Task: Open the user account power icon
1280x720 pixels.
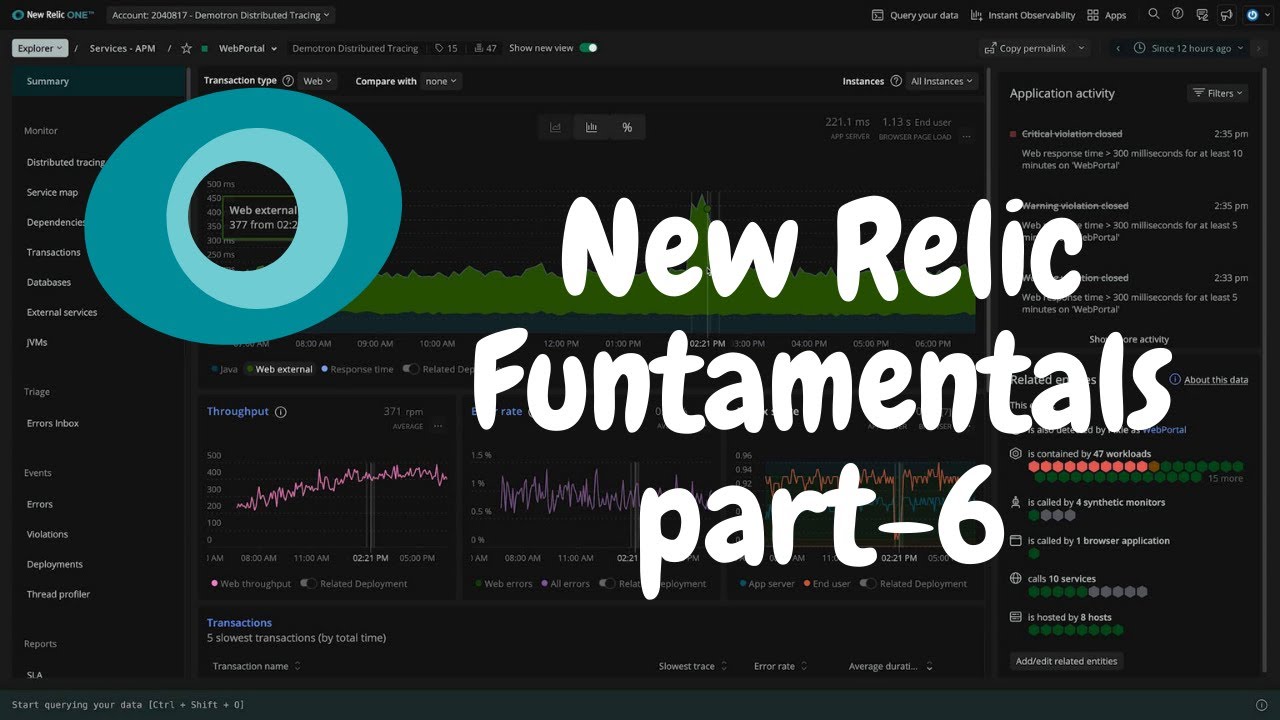Action: click(x=1253, y=15)
